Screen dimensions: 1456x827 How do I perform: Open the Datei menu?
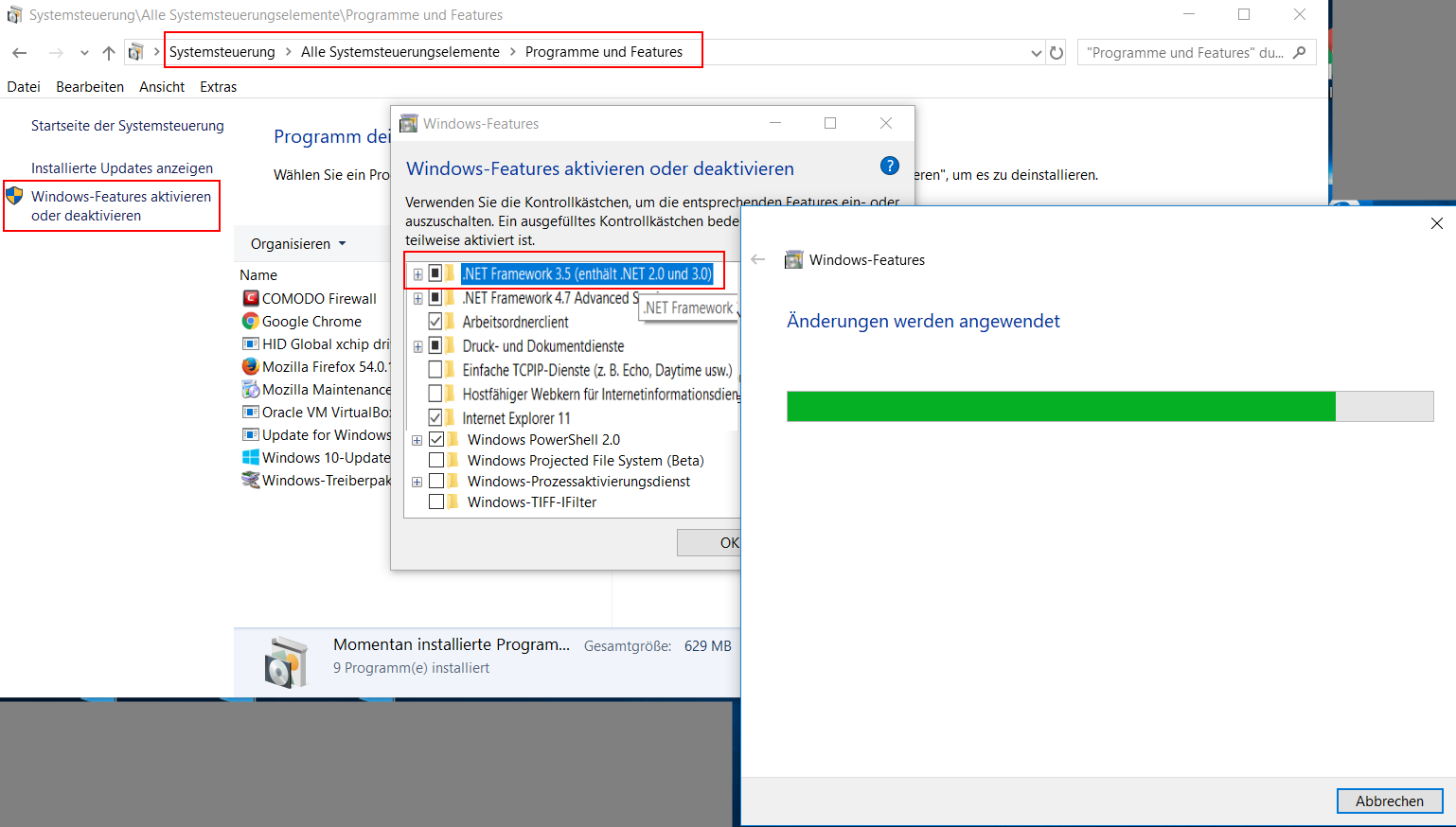pos(24,86)
